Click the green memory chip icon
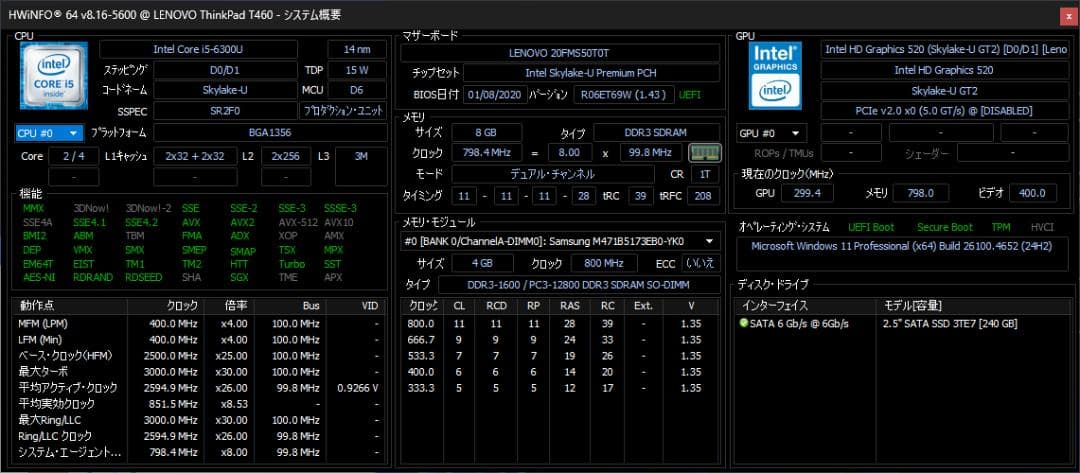This screenshot has width=1080, height=473. coord(702,153)
